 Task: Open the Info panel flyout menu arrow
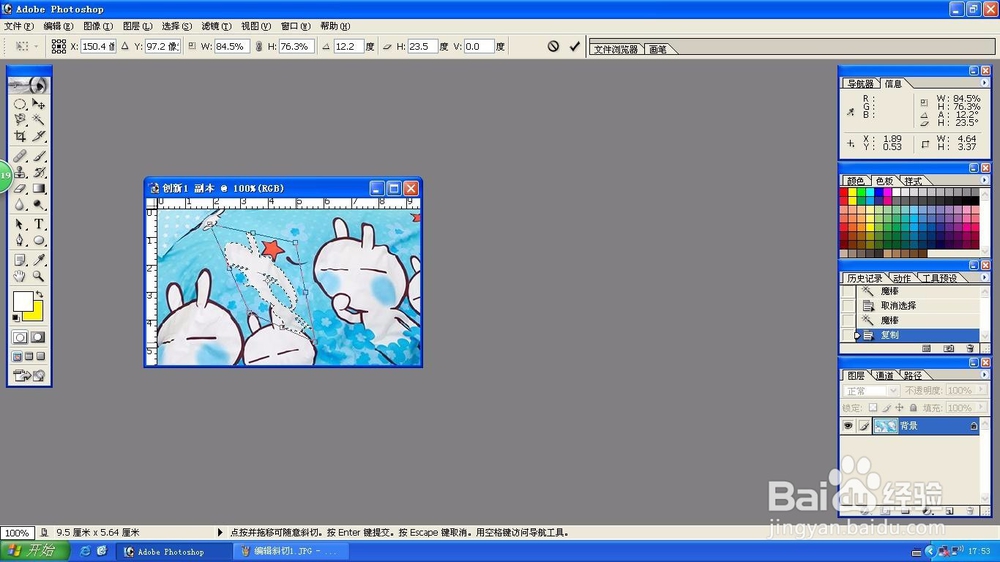pos(983,83)
